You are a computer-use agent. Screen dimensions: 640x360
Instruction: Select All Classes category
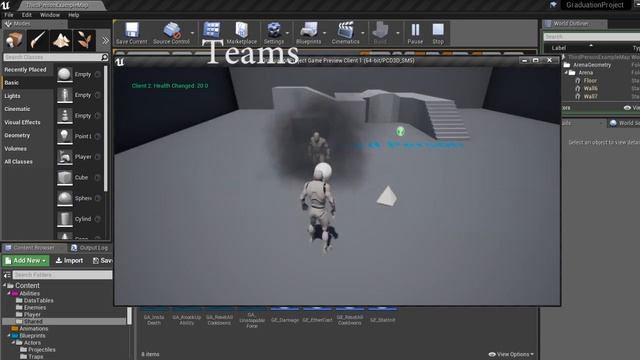18,162
